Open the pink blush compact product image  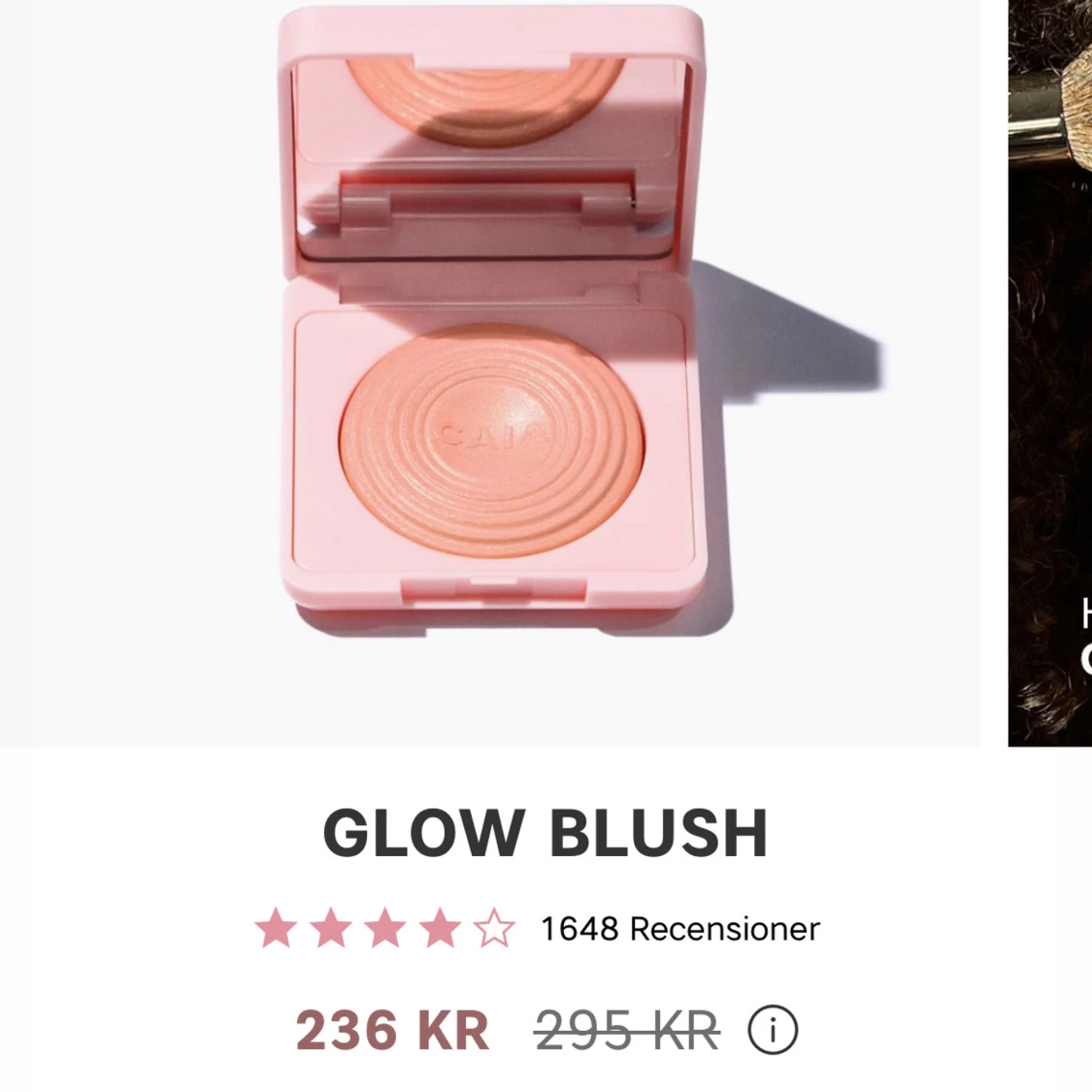click(x=489, y=374)
